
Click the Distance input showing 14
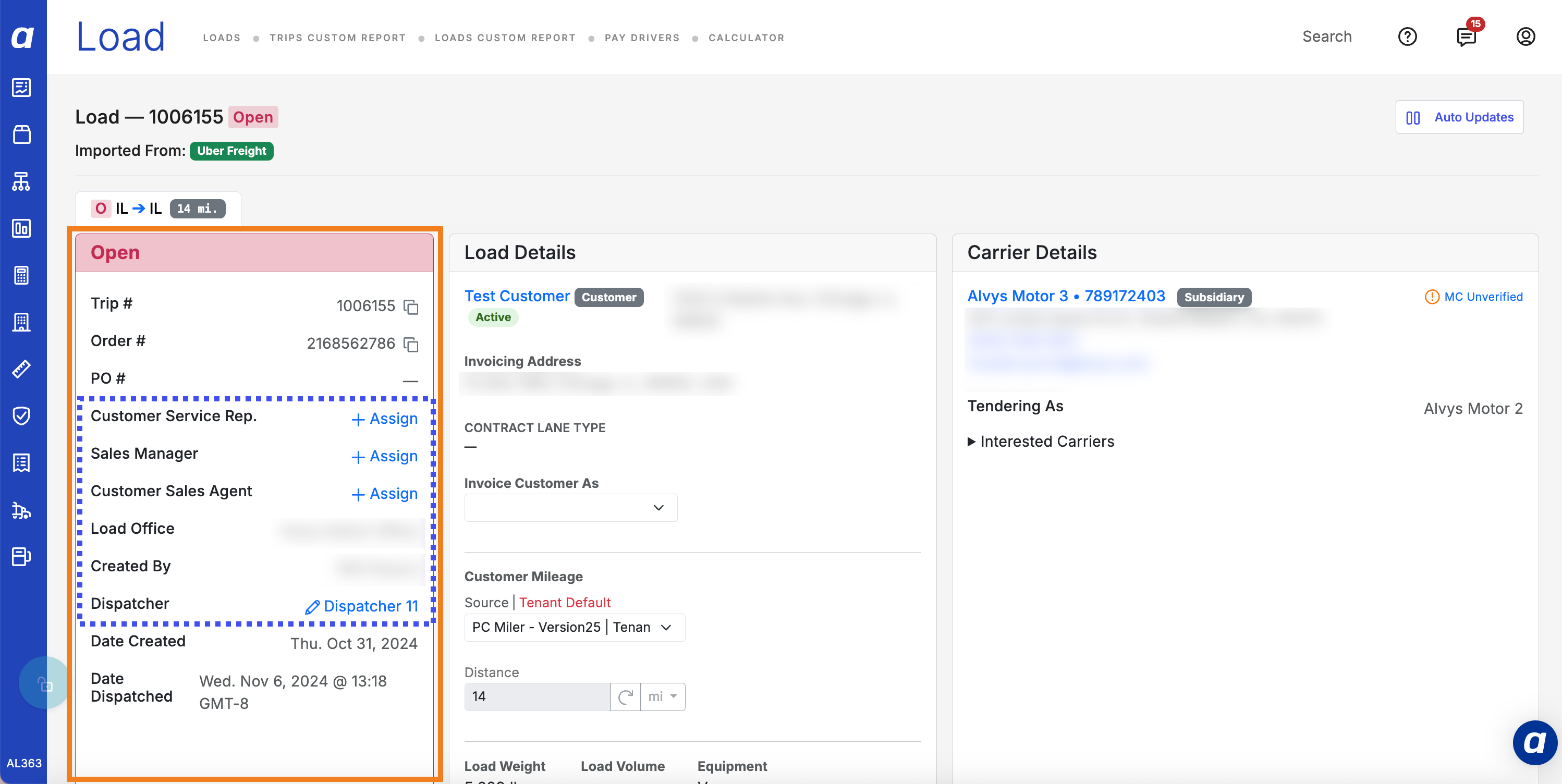537,697
